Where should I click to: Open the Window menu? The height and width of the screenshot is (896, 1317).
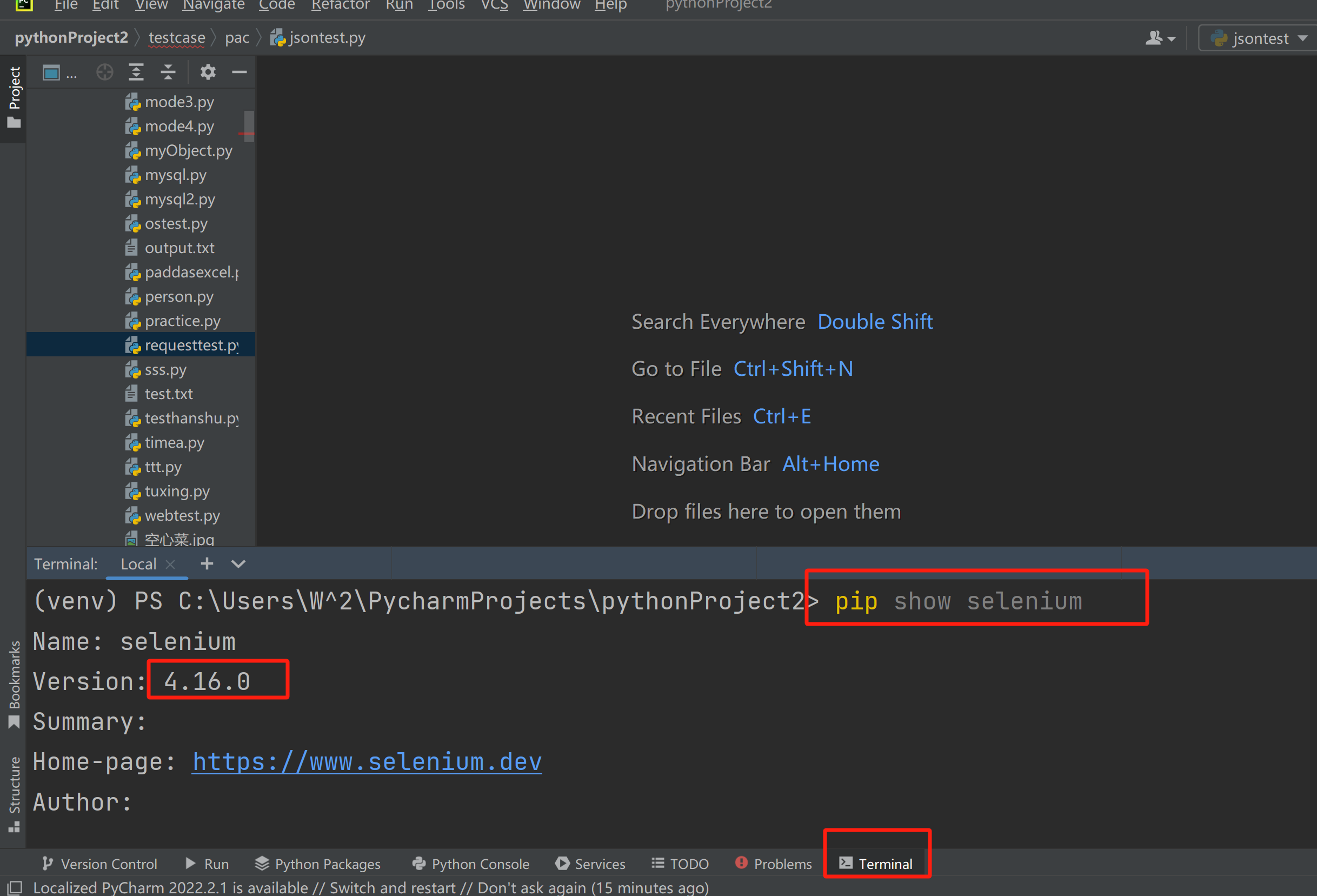click(551, 5)
